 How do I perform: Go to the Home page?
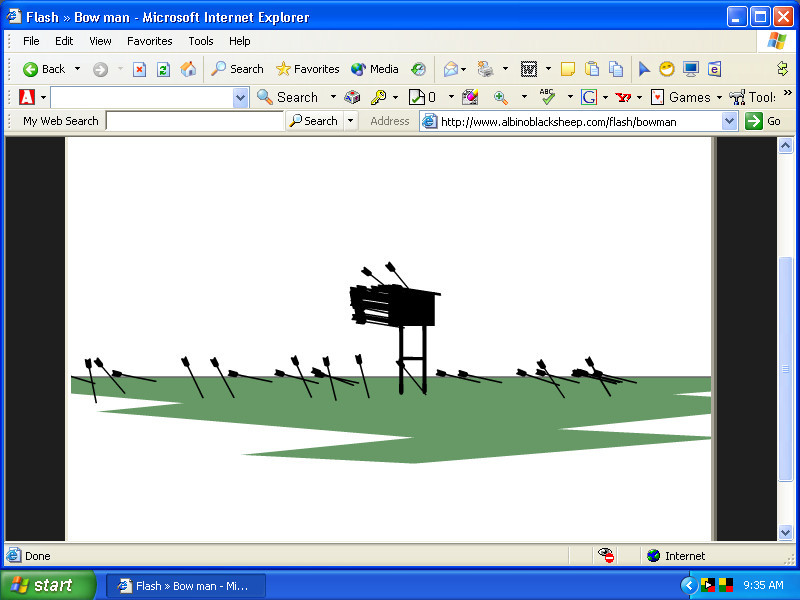(188, 69)
